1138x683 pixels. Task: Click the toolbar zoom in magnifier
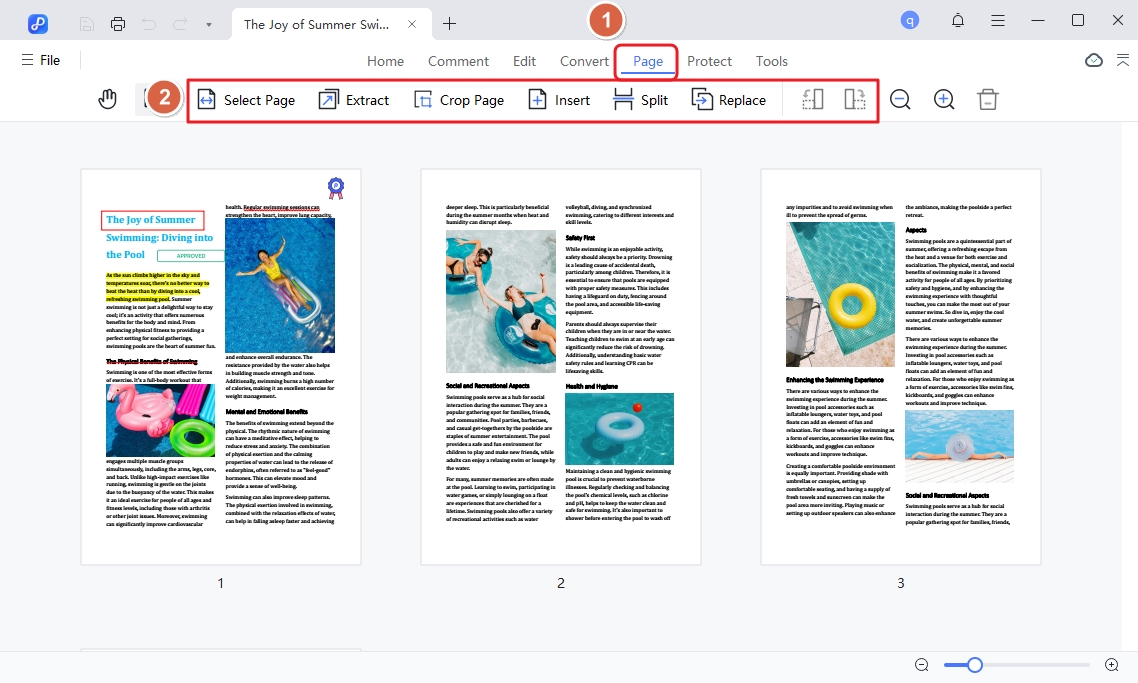pyautogui.click(x=944, y=100)
